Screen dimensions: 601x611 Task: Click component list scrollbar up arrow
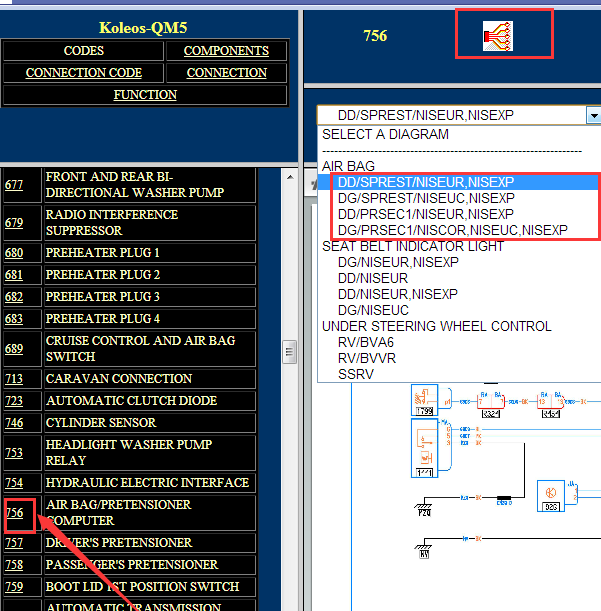pos(290,177)
